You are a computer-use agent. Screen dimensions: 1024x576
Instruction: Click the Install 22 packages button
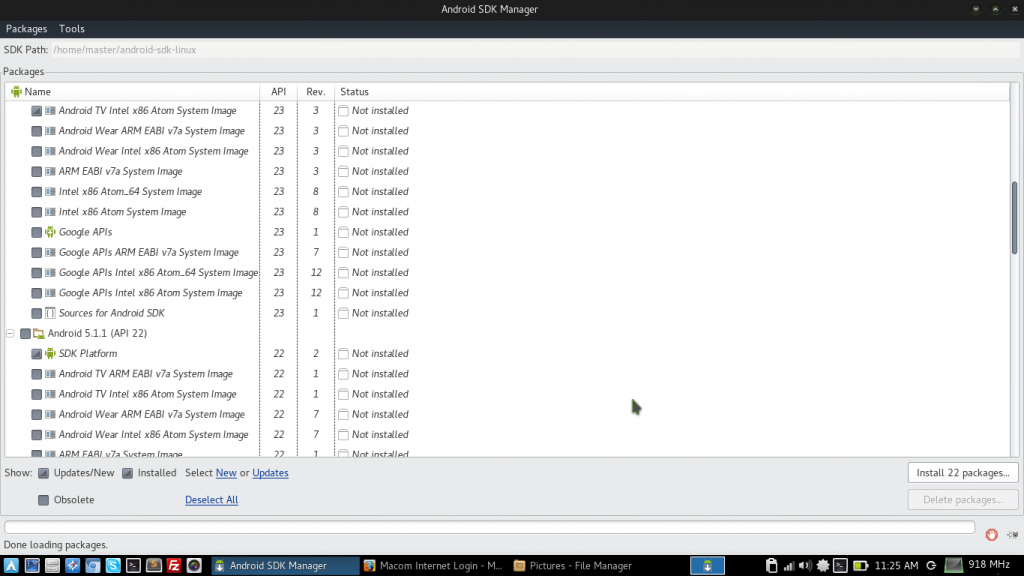pyautogui.click(x=961, y=472)
